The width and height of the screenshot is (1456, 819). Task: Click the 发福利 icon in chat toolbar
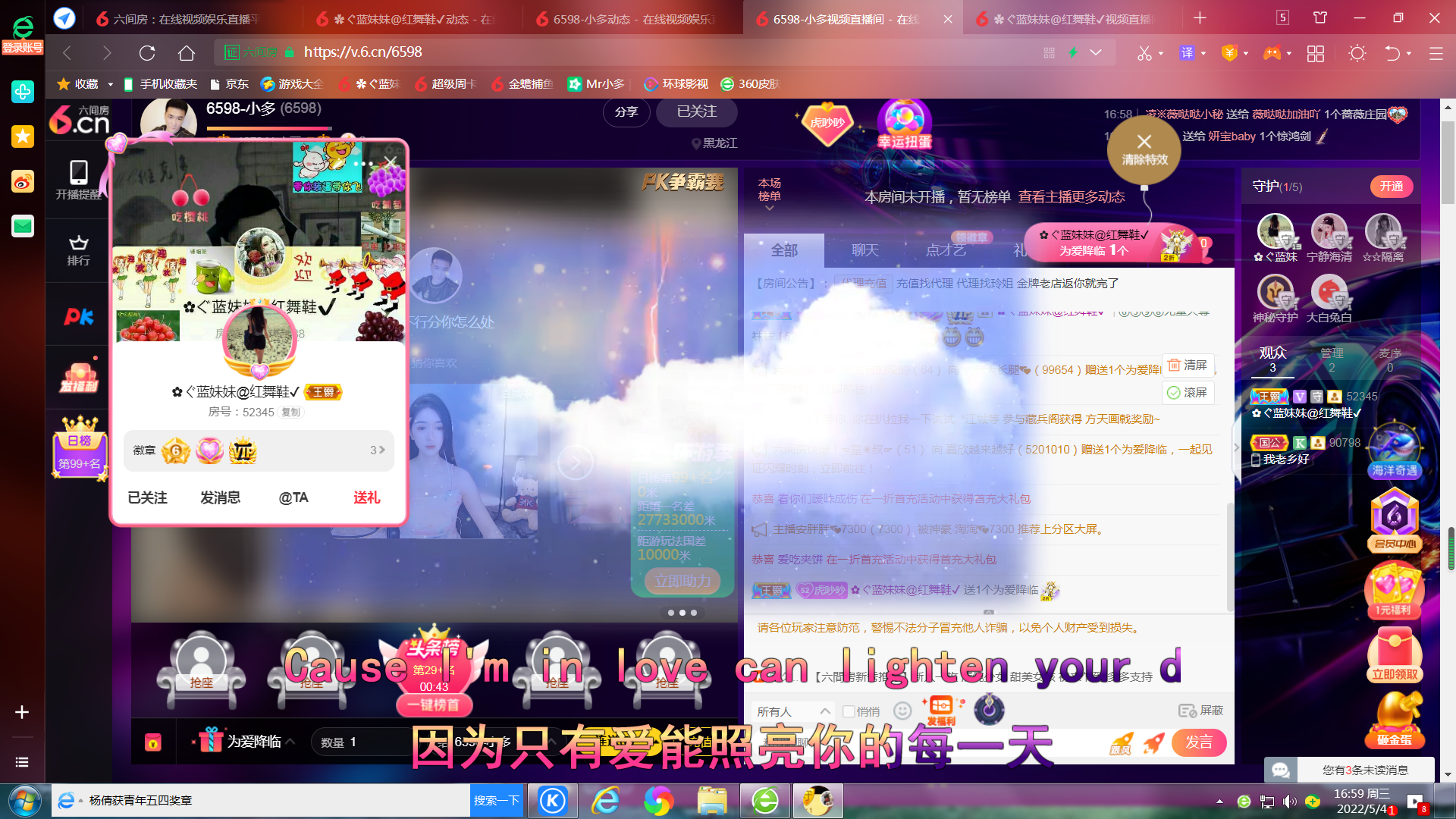pyautogui.click(x=941, y=711)
